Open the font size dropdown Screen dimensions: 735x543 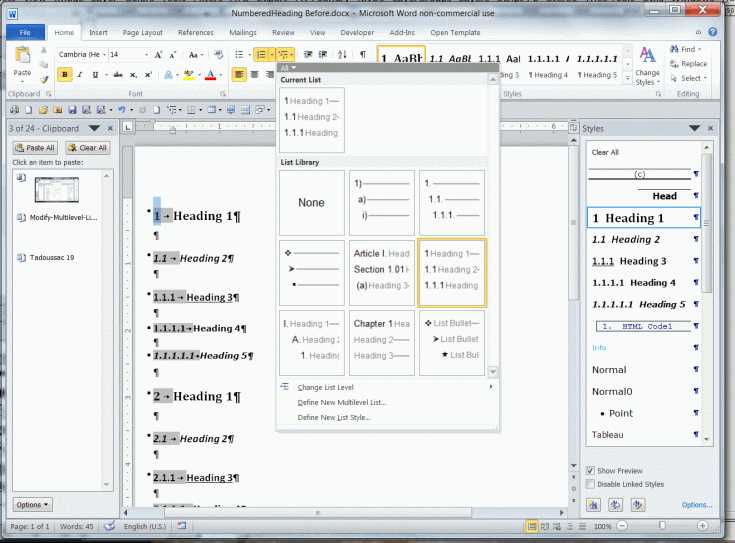146,55
